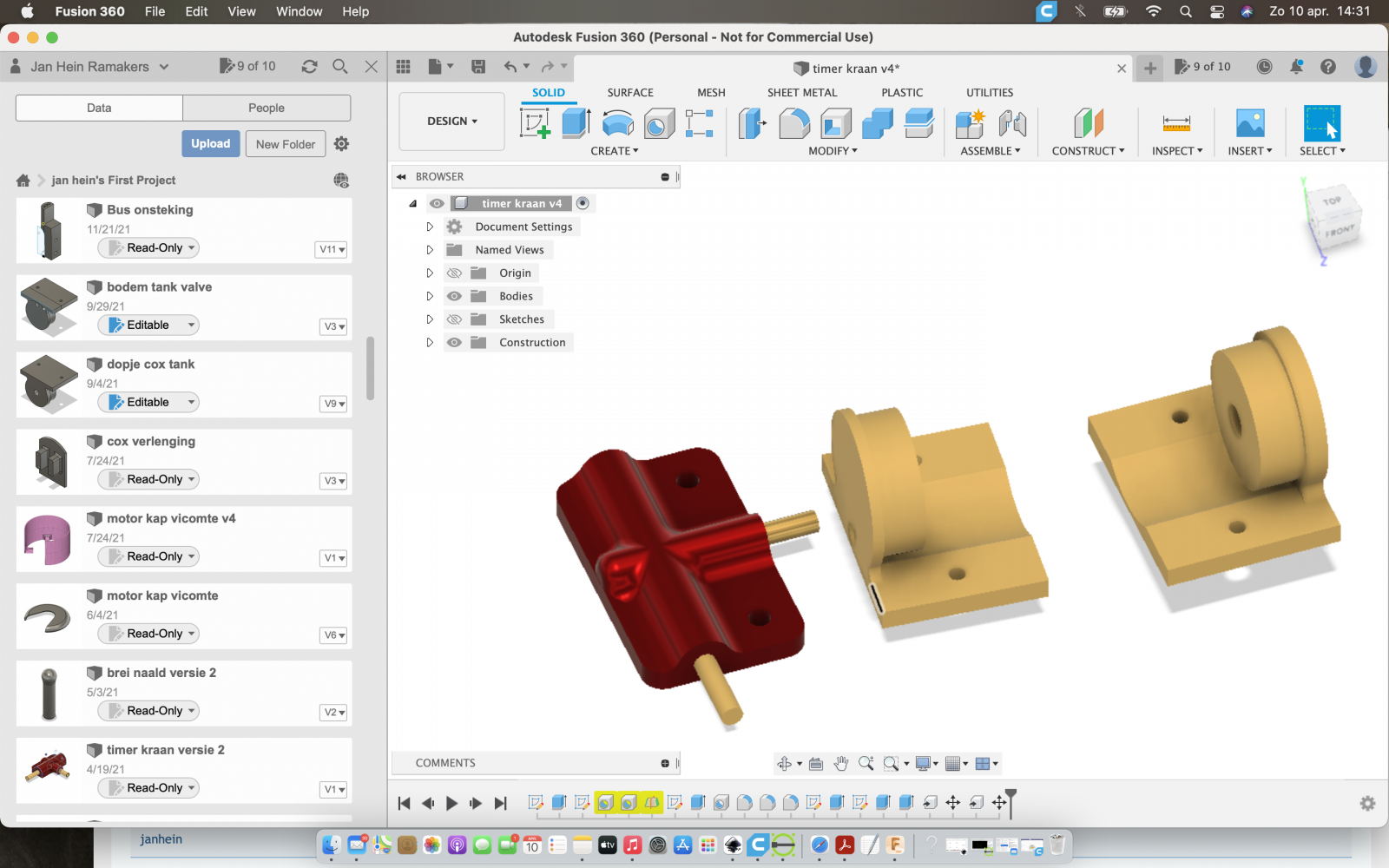Image resolution: width=1389 pixels, height=868 pixels.
Task: Switch to the SURFACE tab
Action: pyautogui.click(x=630, y=93)
